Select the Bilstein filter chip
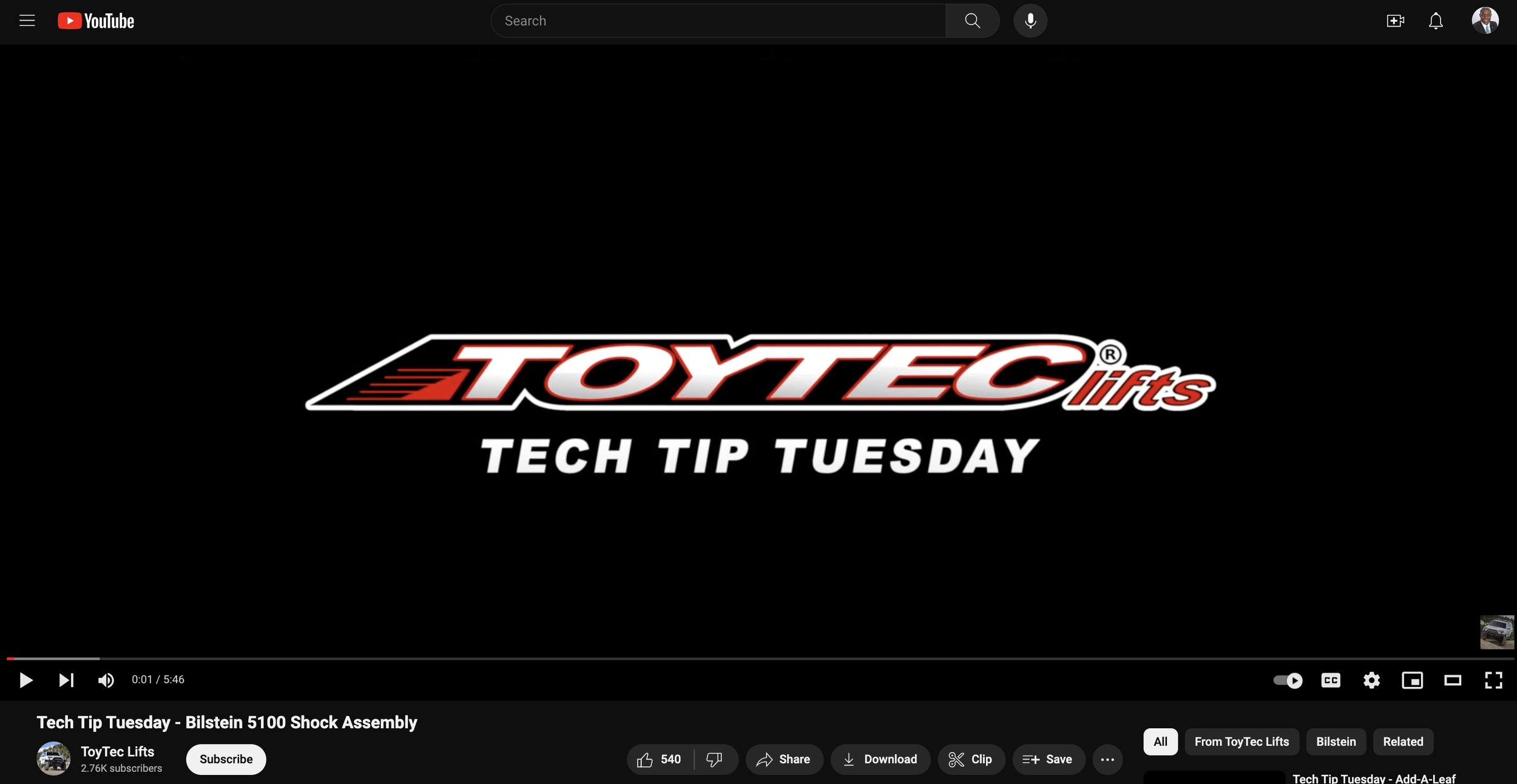1517x784 pixels. (x=1336, y=742)
